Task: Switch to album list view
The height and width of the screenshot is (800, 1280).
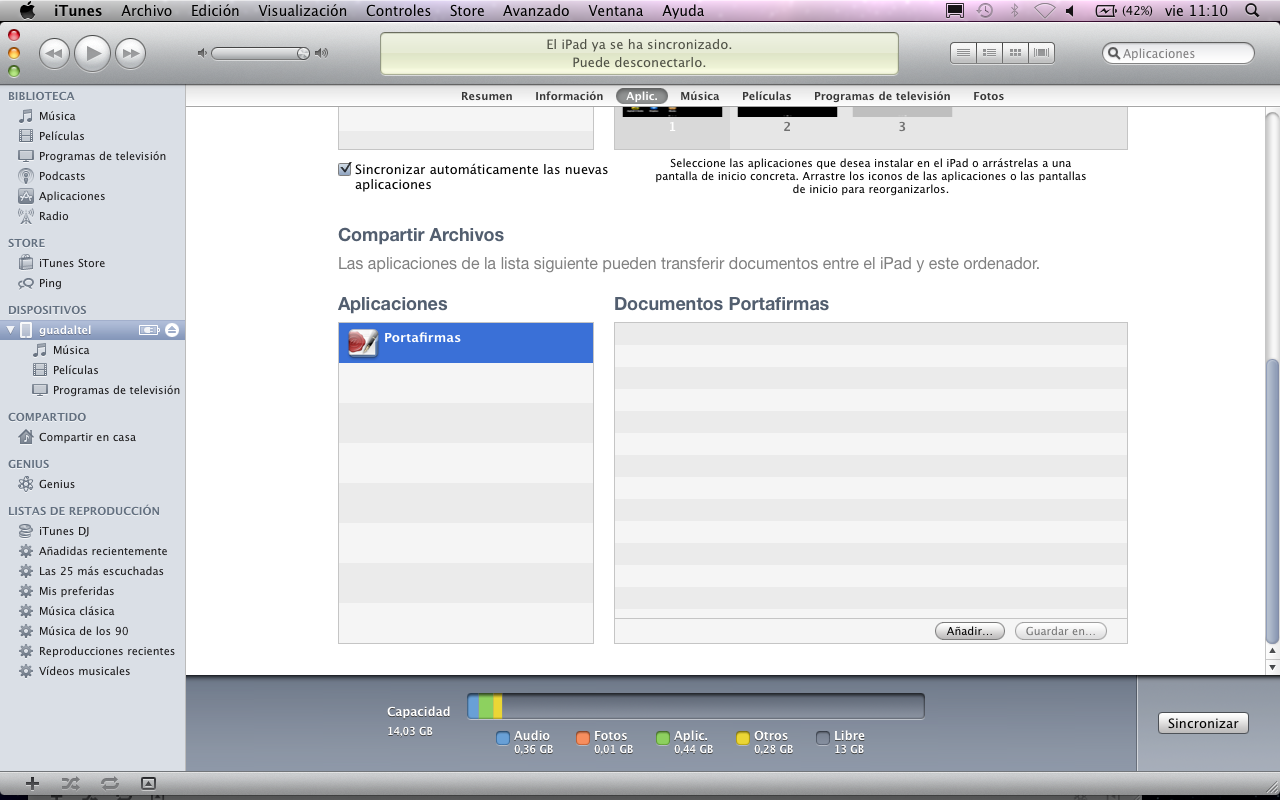Action: coord(989,53)
